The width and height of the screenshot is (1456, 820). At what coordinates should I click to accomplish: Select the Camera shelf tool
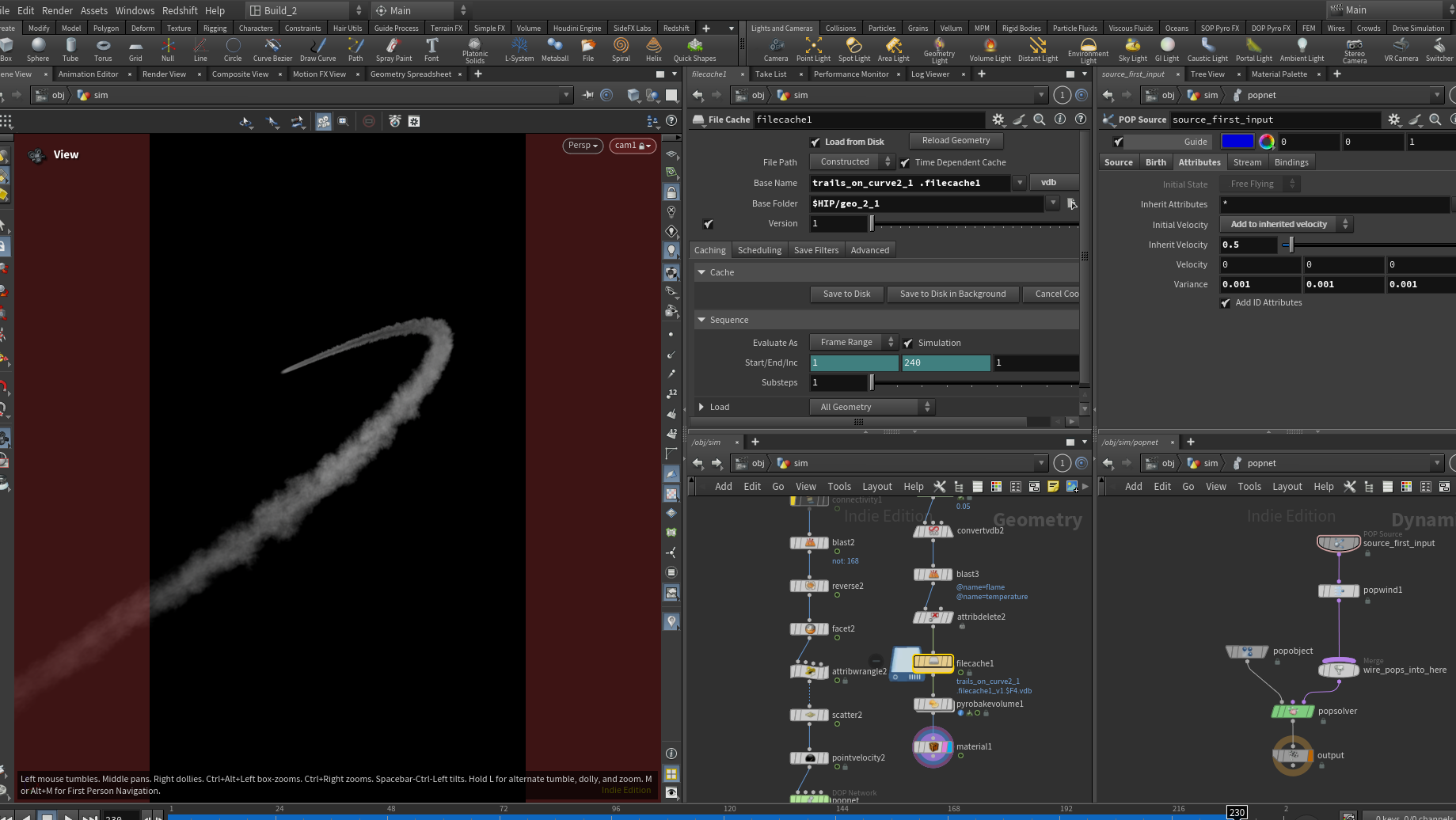(776, 50)
